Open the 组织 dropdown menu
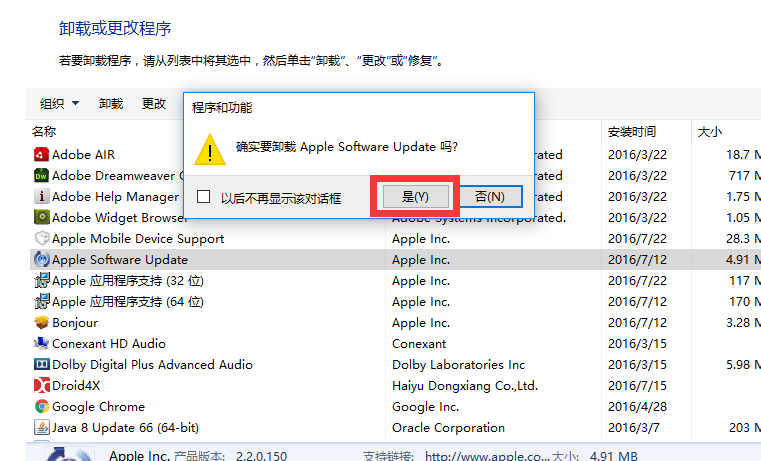This screenshot has height=461, width=761. 59,104
